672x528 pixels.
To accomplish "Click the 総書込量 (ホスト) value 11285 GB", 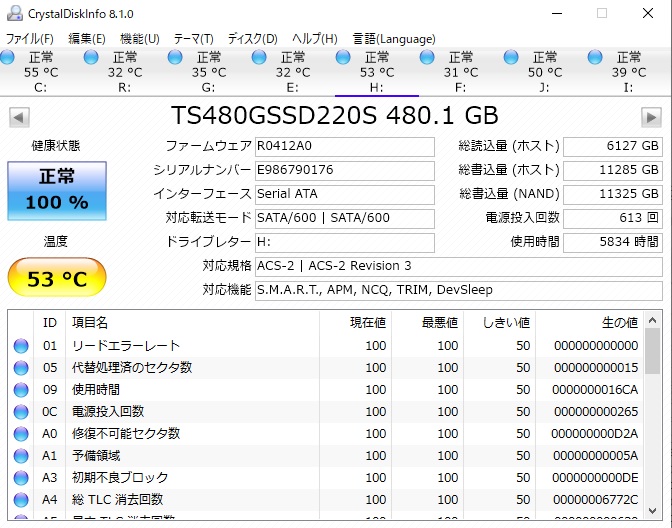I will [x=613, y=170].
